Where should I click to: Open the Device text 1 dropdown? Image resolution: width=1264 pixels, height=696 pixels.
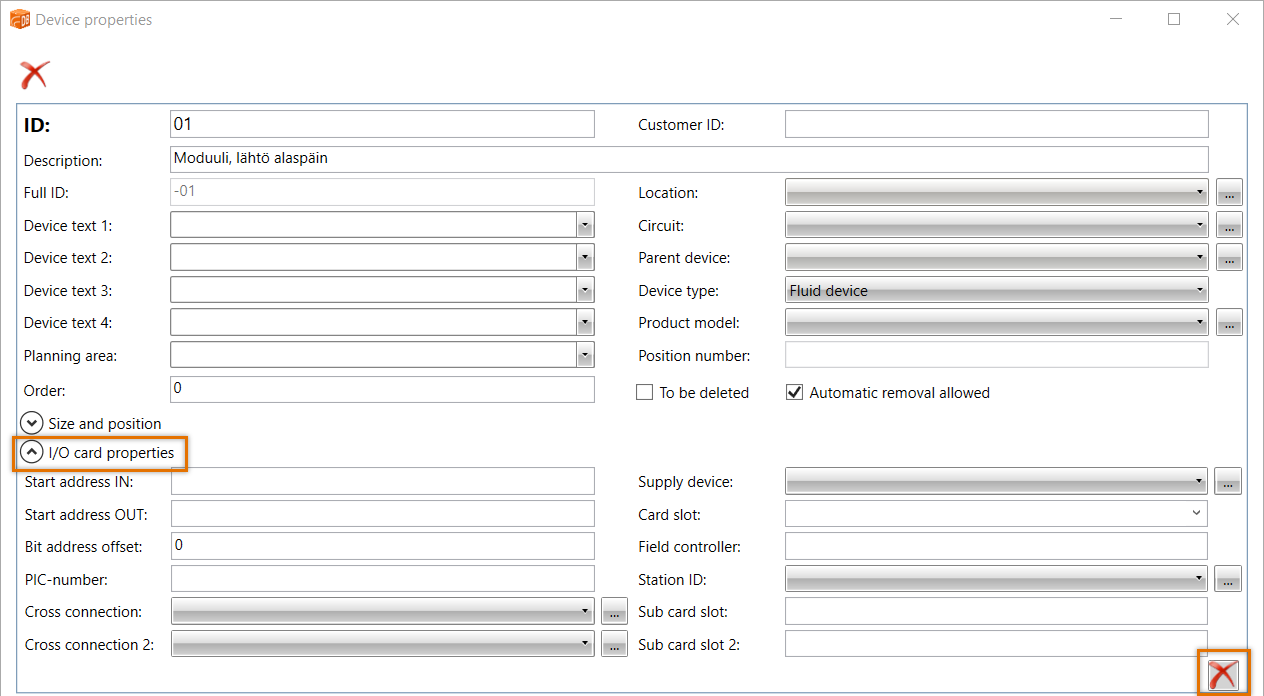click(x=585, y=226)
